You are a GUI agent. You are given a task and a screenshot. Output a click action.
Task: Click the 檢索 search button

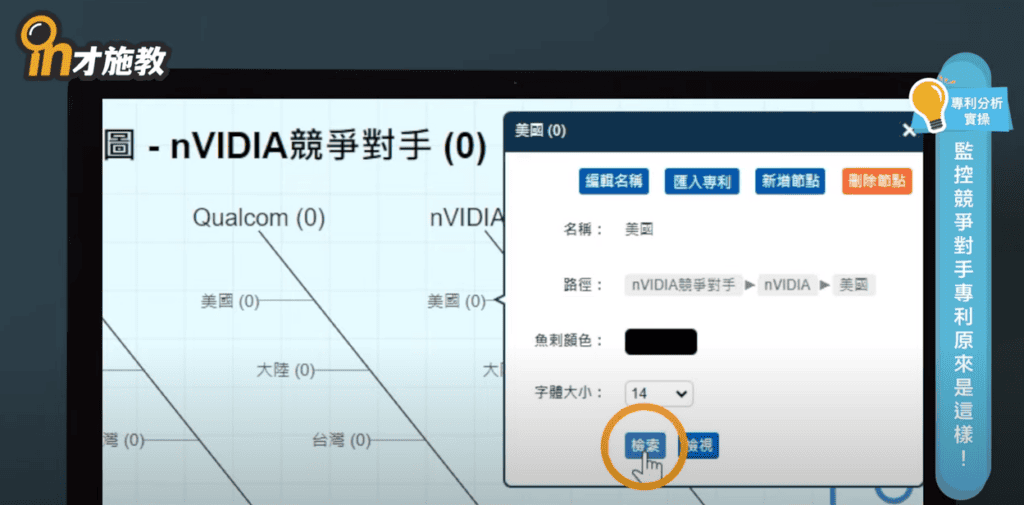[x=645, y=446]
